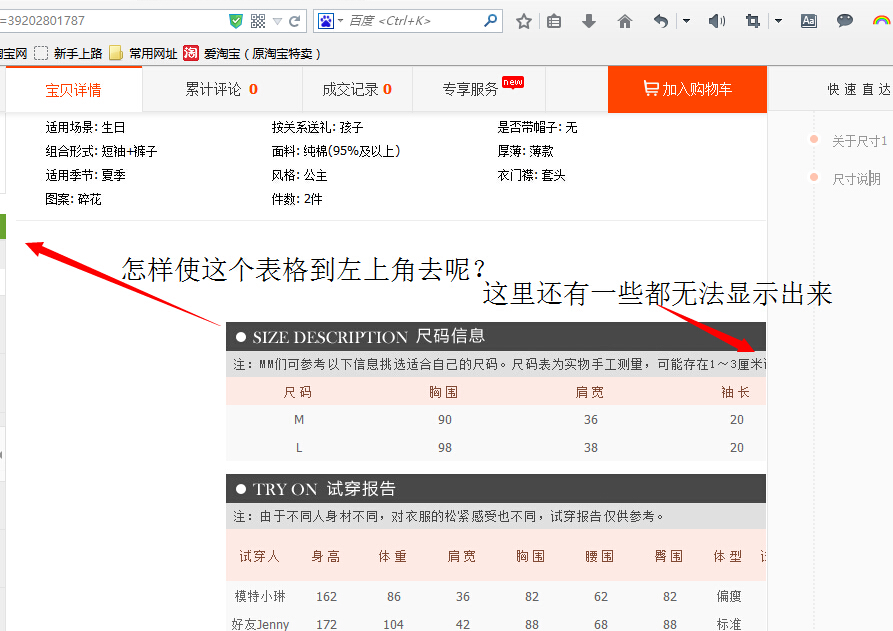Open the downloads arrow icon
This screenshot has height=631, width=893.
(x=589, y=22)
